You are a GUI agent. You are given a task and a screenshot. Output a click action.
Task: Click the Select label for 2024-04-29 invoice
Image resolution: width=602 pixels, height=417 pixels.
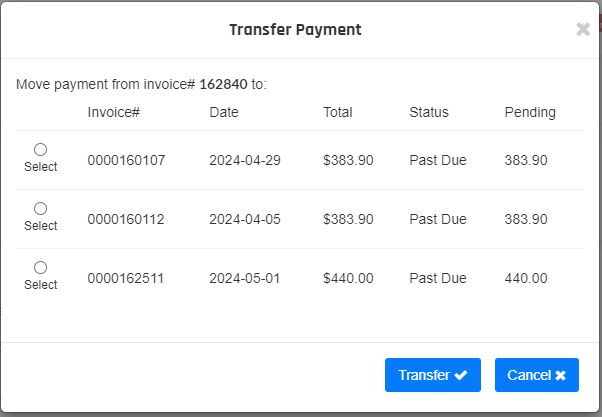click(41, 167)
